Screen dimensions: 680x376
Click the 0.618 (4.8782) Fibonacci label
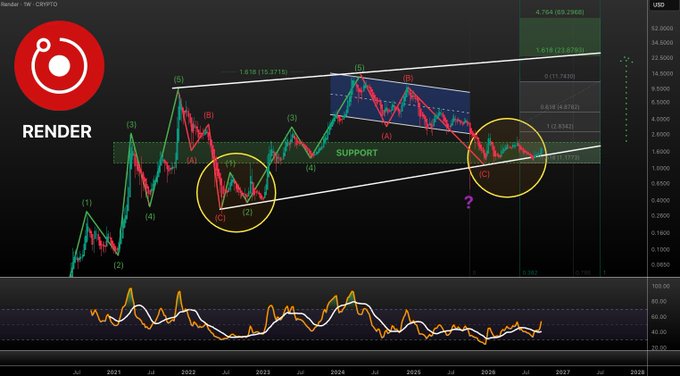[559, 107]
